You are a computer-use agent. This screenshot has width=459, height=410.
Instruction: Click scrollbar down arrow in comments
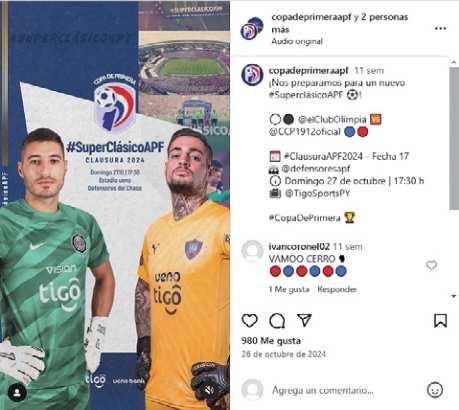[x=453, y=296]
